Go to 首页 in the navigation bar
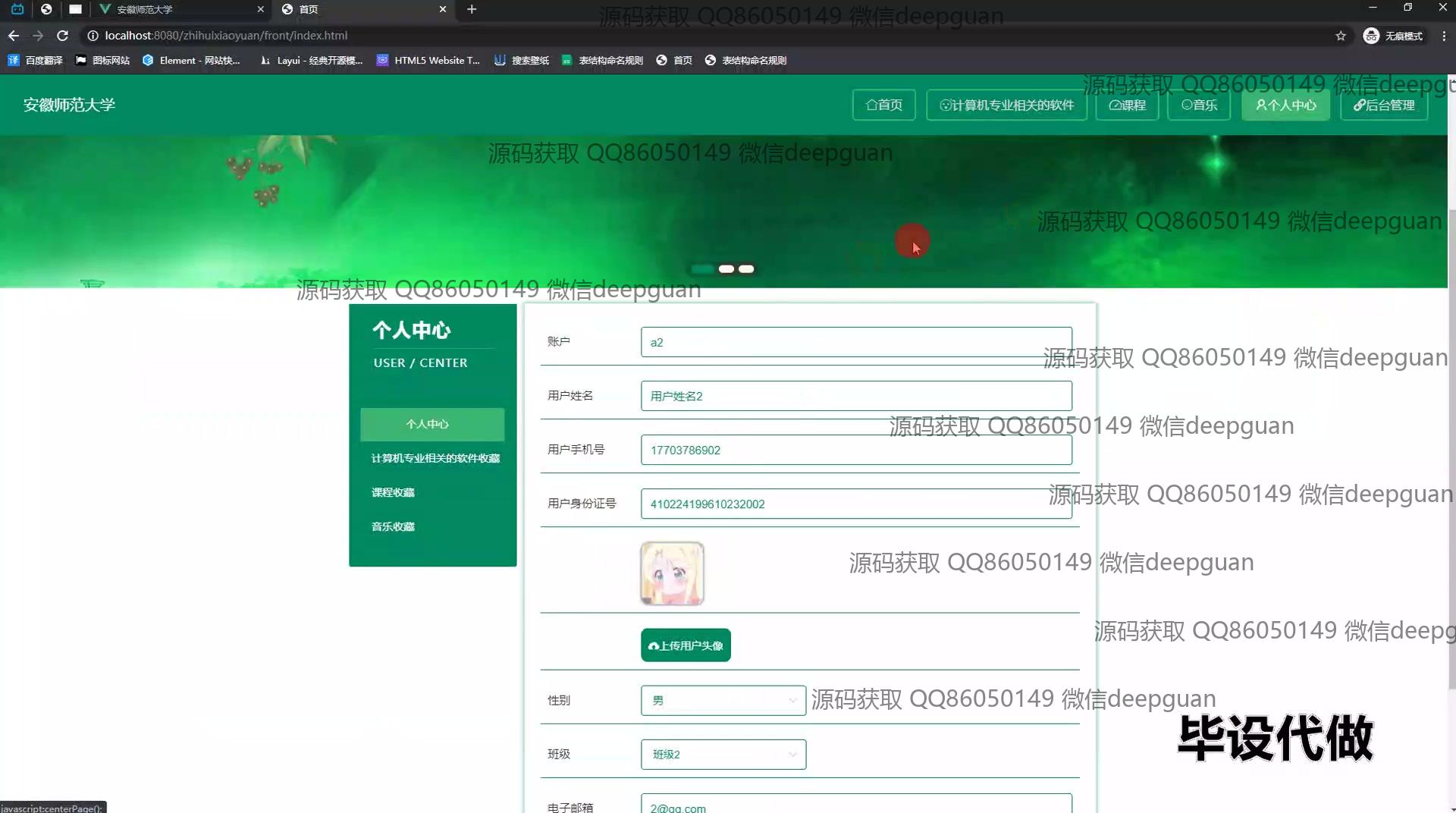This screenshot has height=813, width=1456. tap(883, 105)
